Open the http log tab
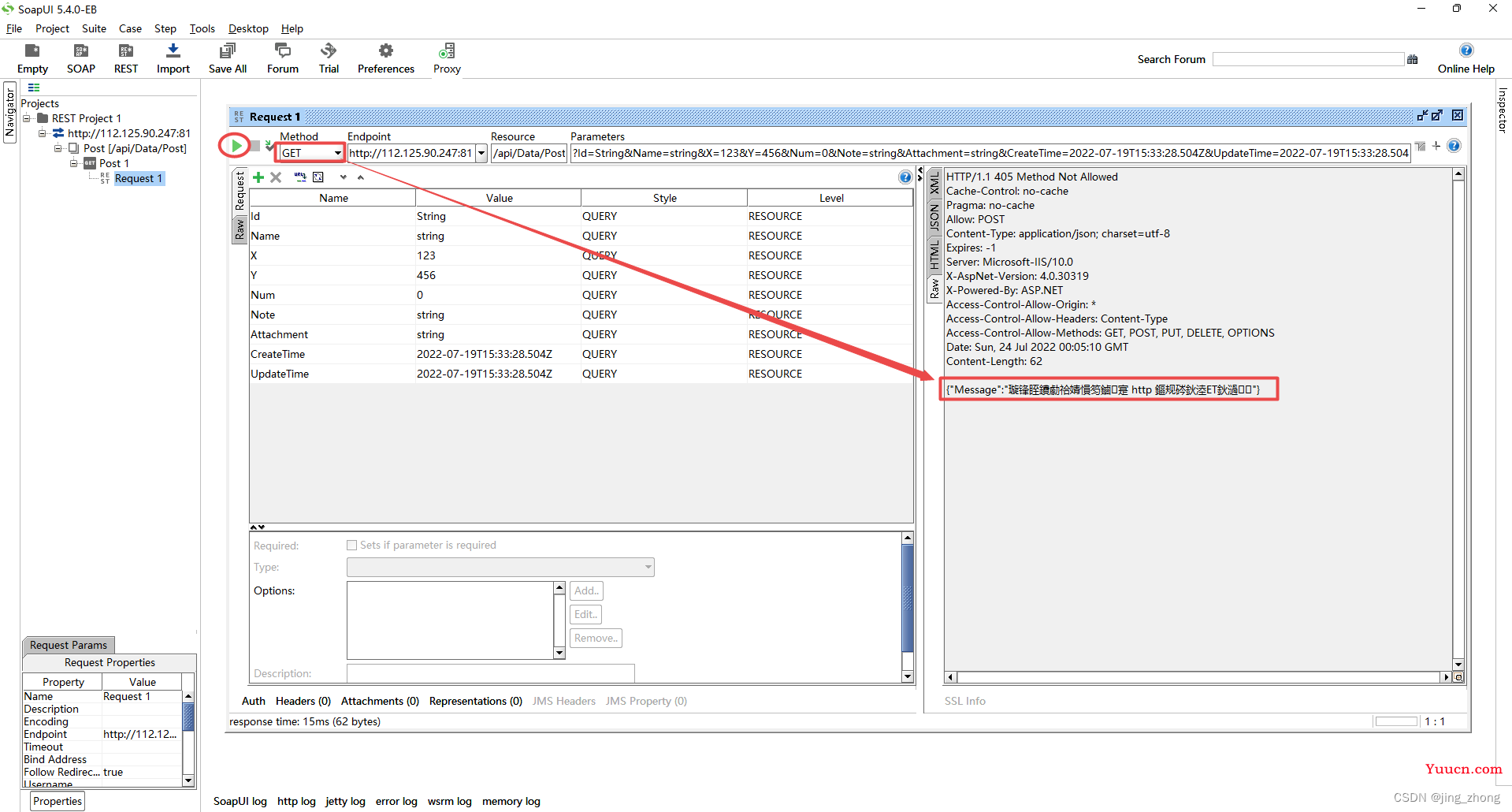 (x=296, y=801)
